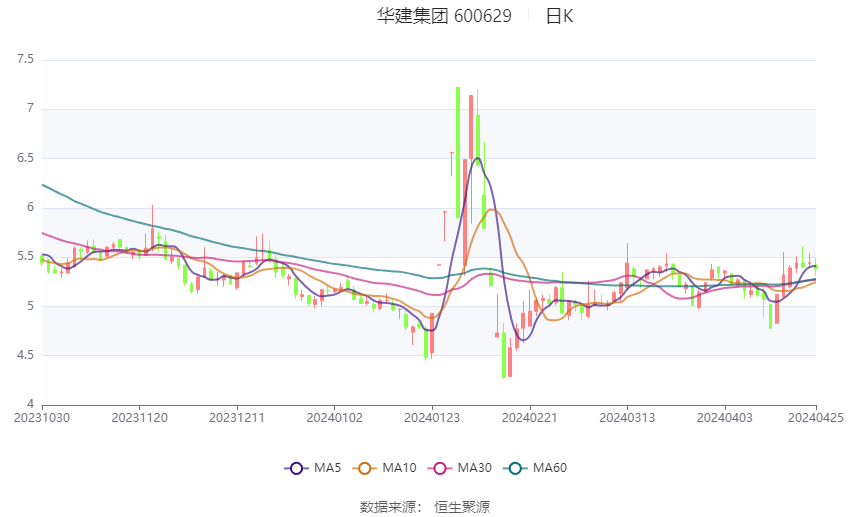The image size is (850, 517).
Task: Click the y-axis value 5.5
Action: pos(25,256)
